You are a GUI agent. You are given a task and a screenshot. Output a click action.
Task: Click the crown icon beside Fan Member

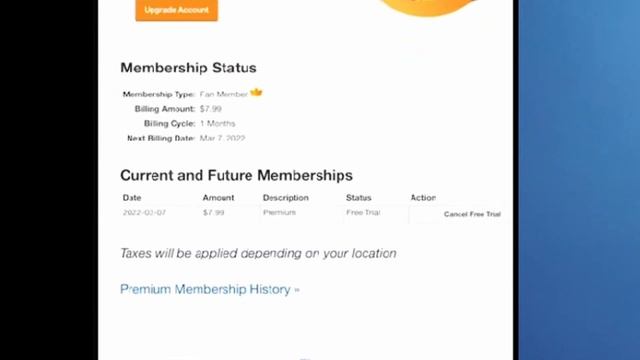tap(256, 93)
